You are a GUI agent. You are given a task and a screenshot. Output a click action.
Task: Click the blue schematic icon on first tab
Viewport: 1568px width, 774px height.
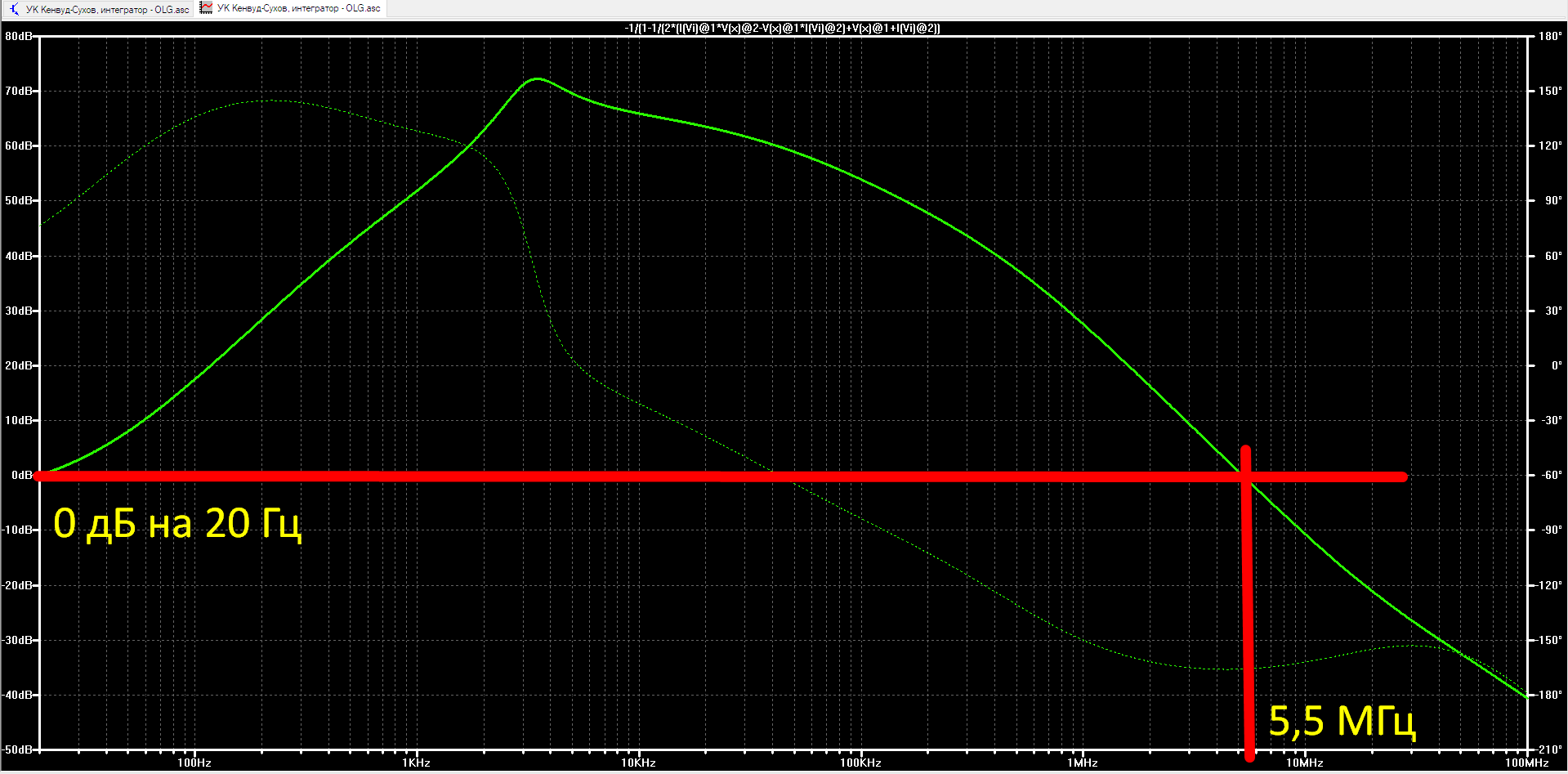click(14, 9)
